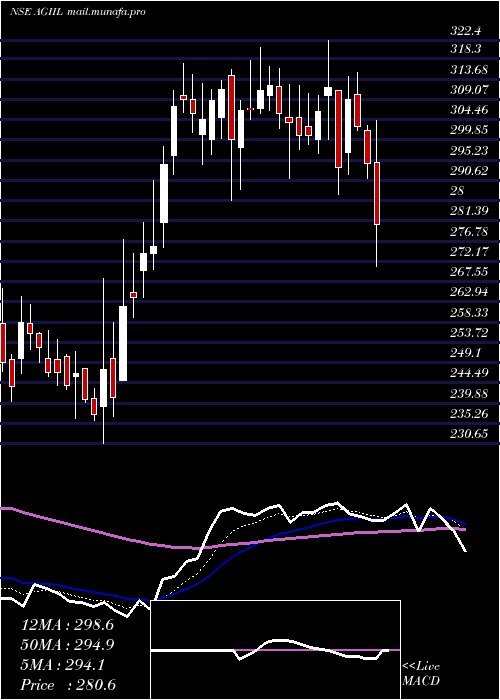Select the 276.78 price label
Image resolution: width=500 pixels, height=700 pixels.
tap(469, 231)
